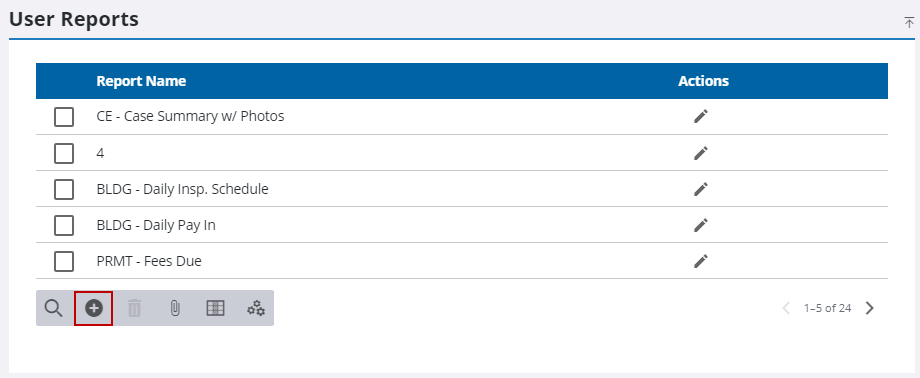Add a new report with plus icon
The height and width of the screenshot is (378, 920).
point(94,308)
